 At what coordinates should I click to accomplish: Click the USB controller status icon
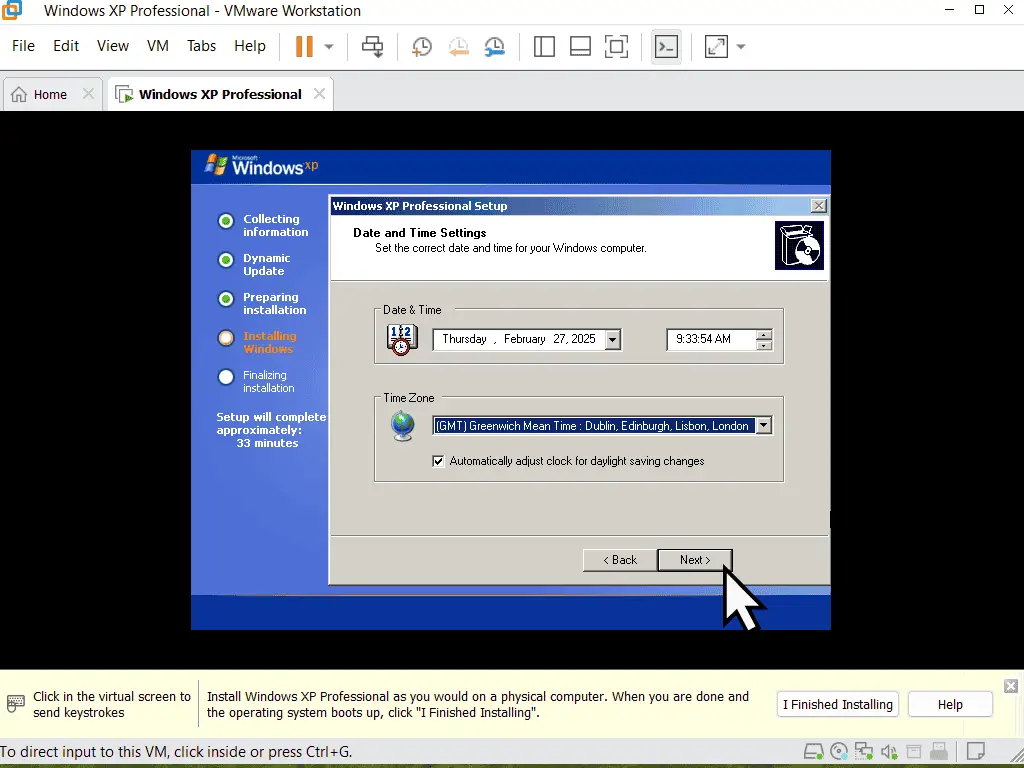[x=939, y=752]
